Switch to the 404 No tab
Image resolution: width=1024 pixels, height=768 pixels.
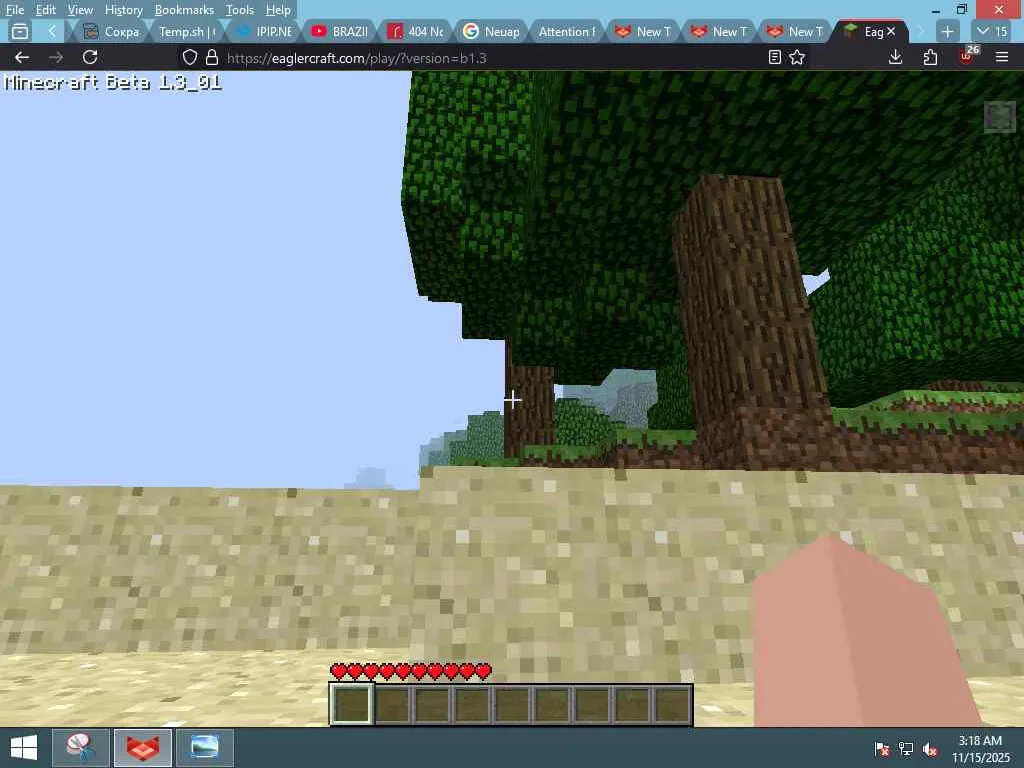[x=417, y=31]
